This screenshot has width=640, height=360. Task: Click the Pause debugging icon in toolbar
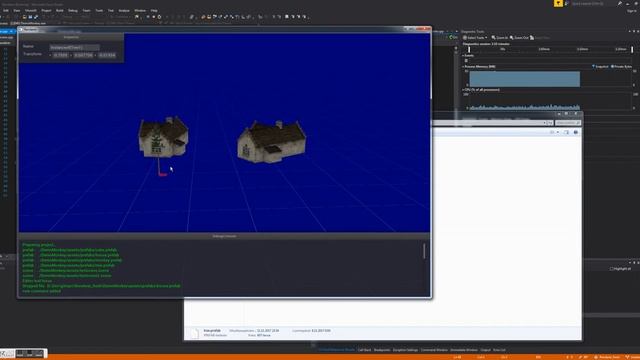148,17
